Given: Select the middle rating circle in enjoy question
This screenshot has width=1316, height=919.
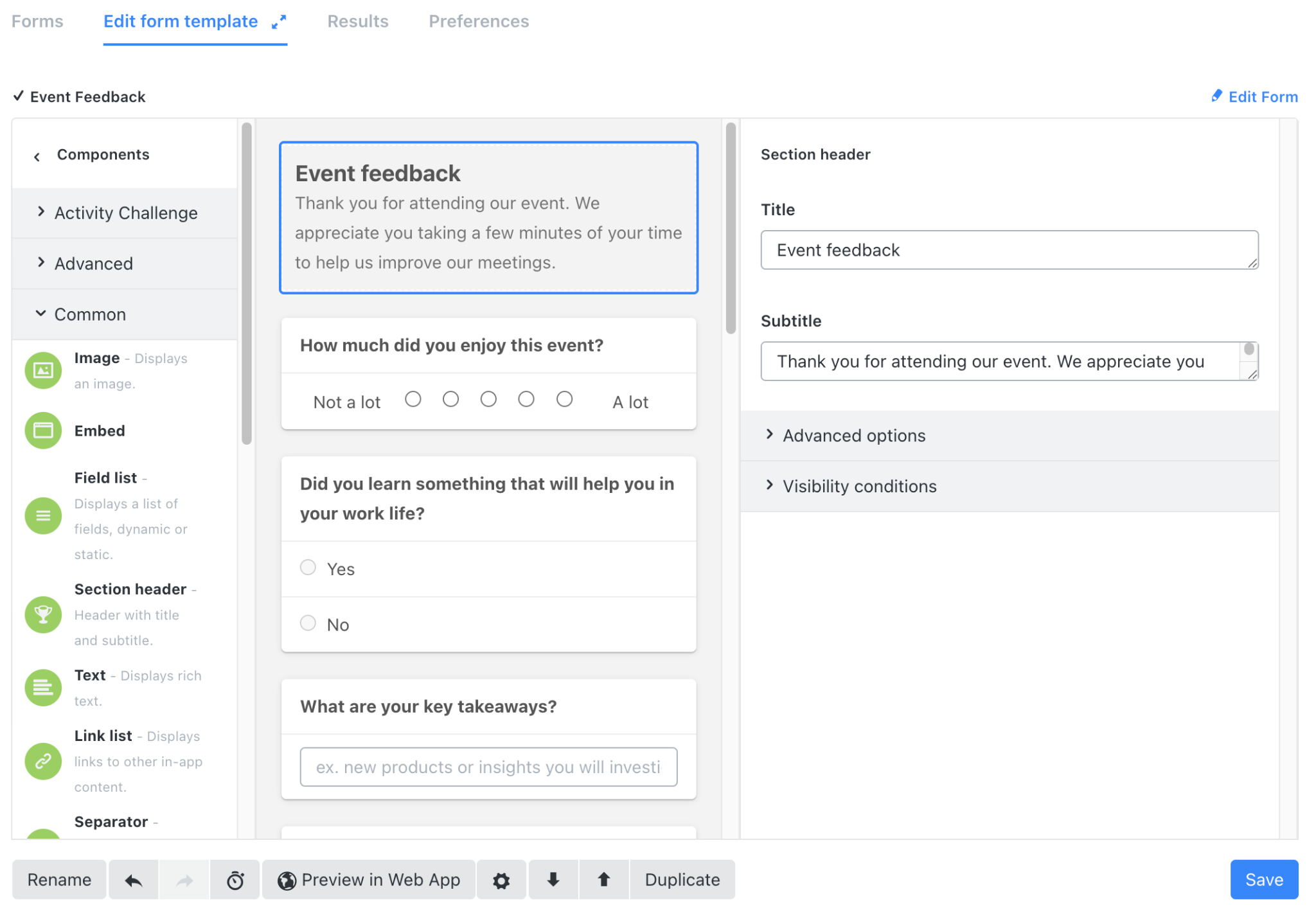Looking at the screenshot, I should click(x=489, y=399).
